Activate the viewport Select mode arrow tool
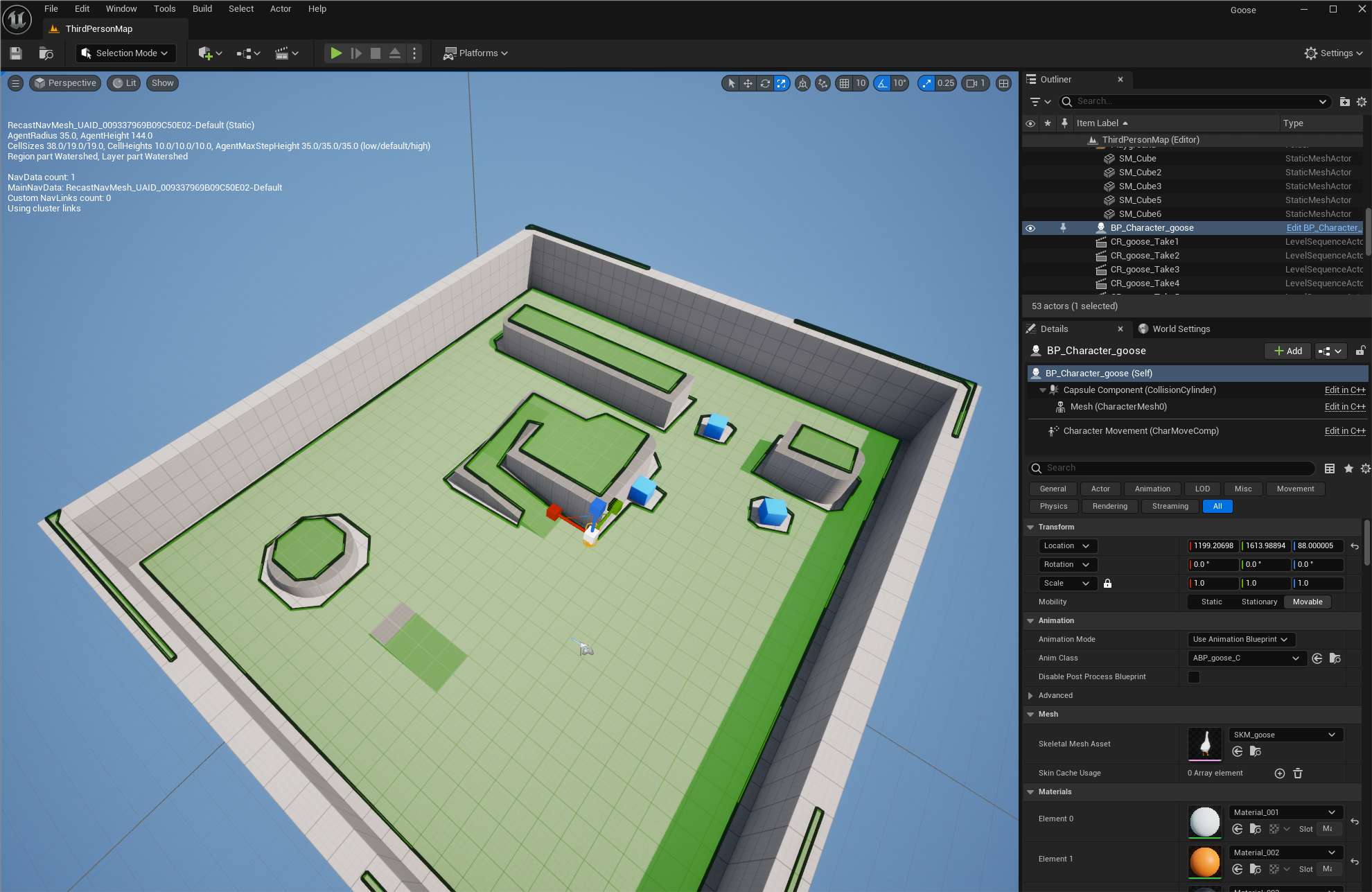This screenshot has height=892, width=1372. pyautogui.click(x=731, y=83)
